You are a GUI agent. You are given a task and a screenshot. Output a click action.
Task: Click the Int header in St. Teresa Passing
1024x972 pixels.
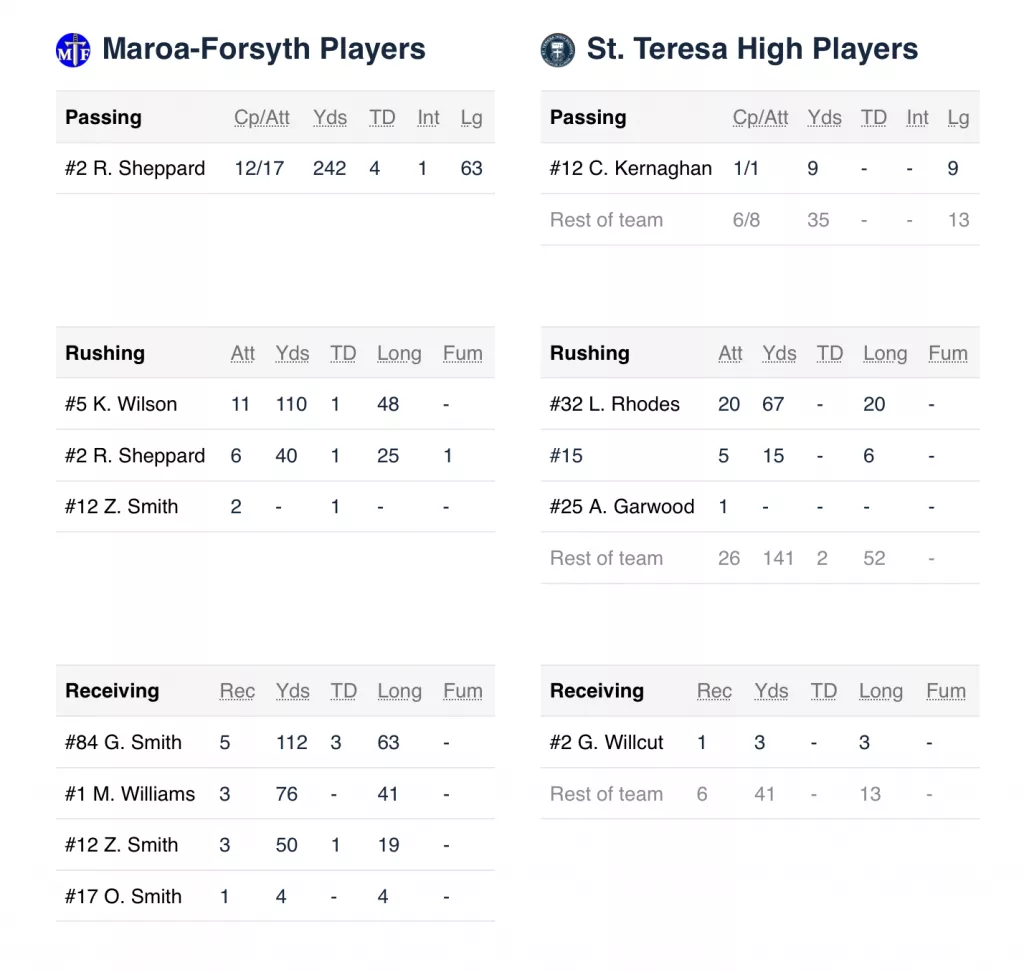tap(917, 118)
